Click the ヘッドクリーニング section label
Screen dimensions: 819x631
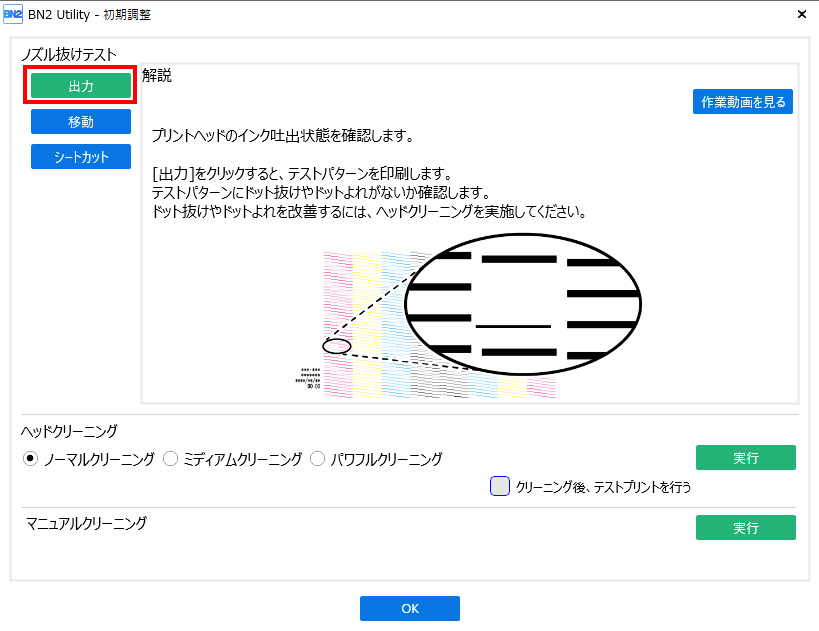point(69,431)
